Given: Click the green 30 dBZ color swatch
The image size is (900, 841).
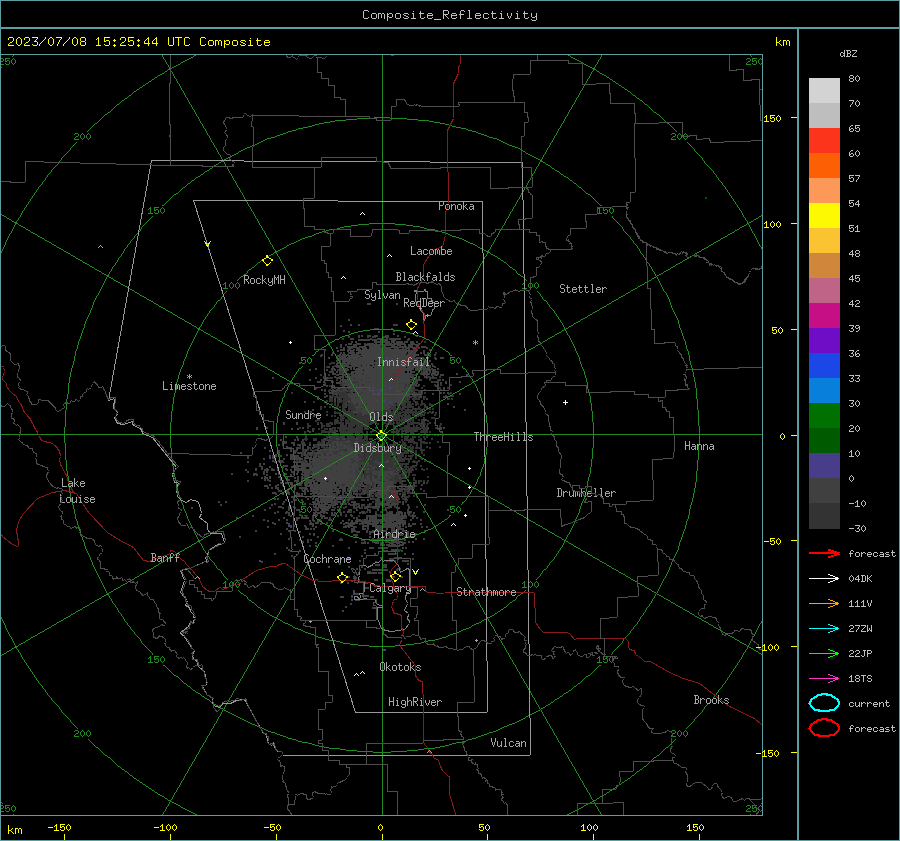Looking at the screenshot, I should coord(824,415).
